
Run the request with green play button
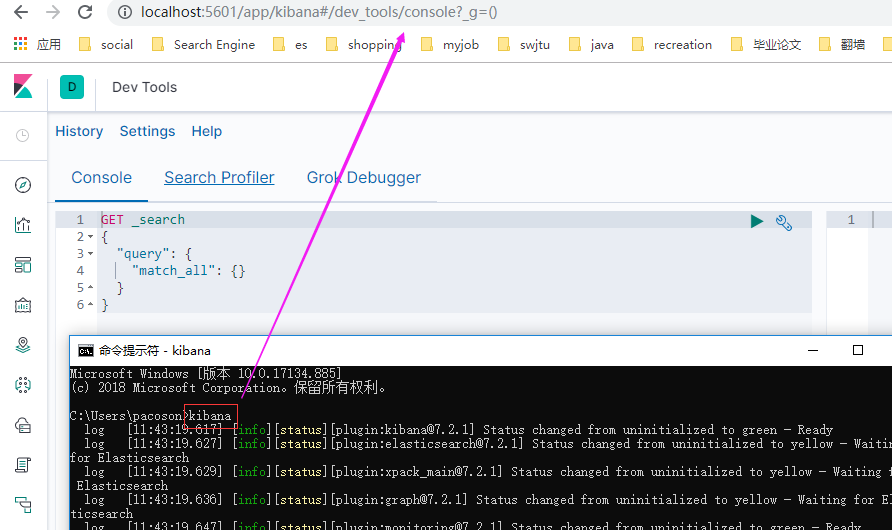(757, 221)
